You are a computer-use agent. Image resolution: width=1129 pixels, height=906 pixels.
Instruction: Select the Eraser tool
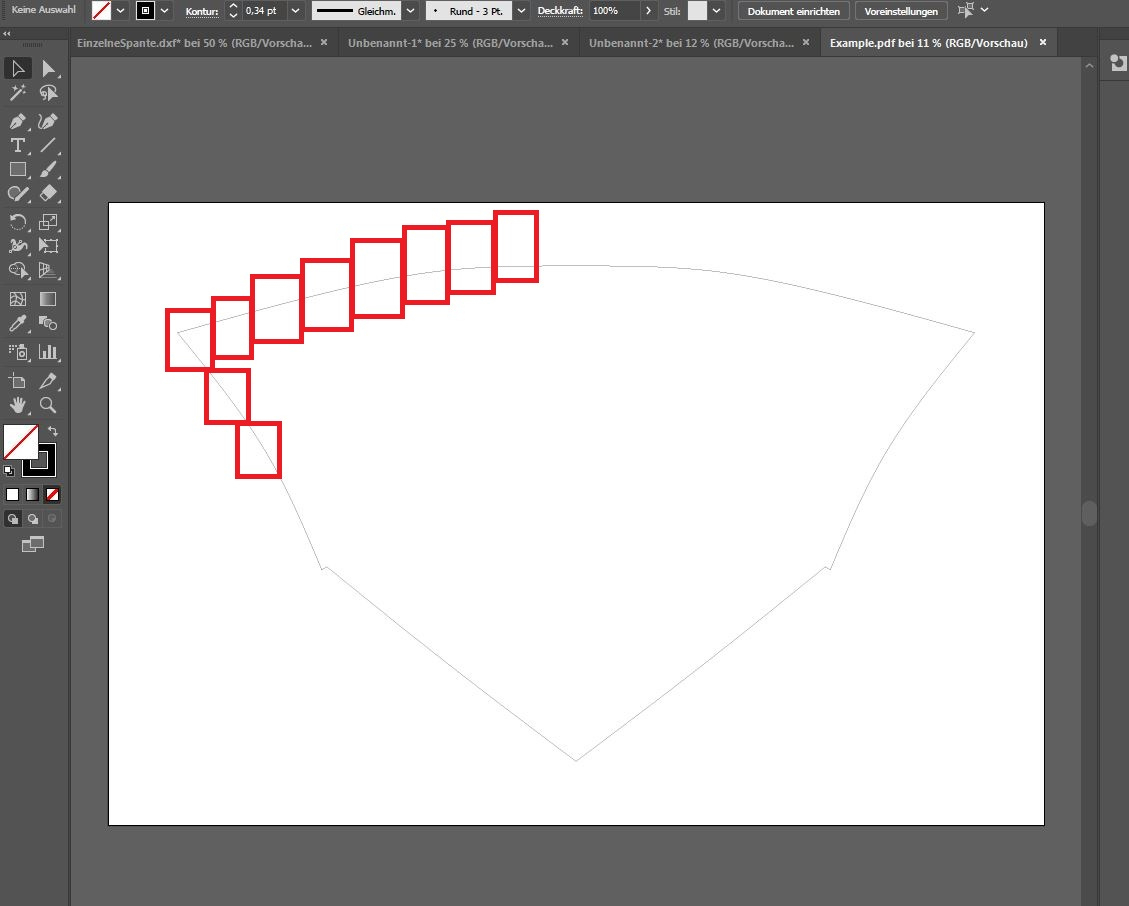[51, 194]
